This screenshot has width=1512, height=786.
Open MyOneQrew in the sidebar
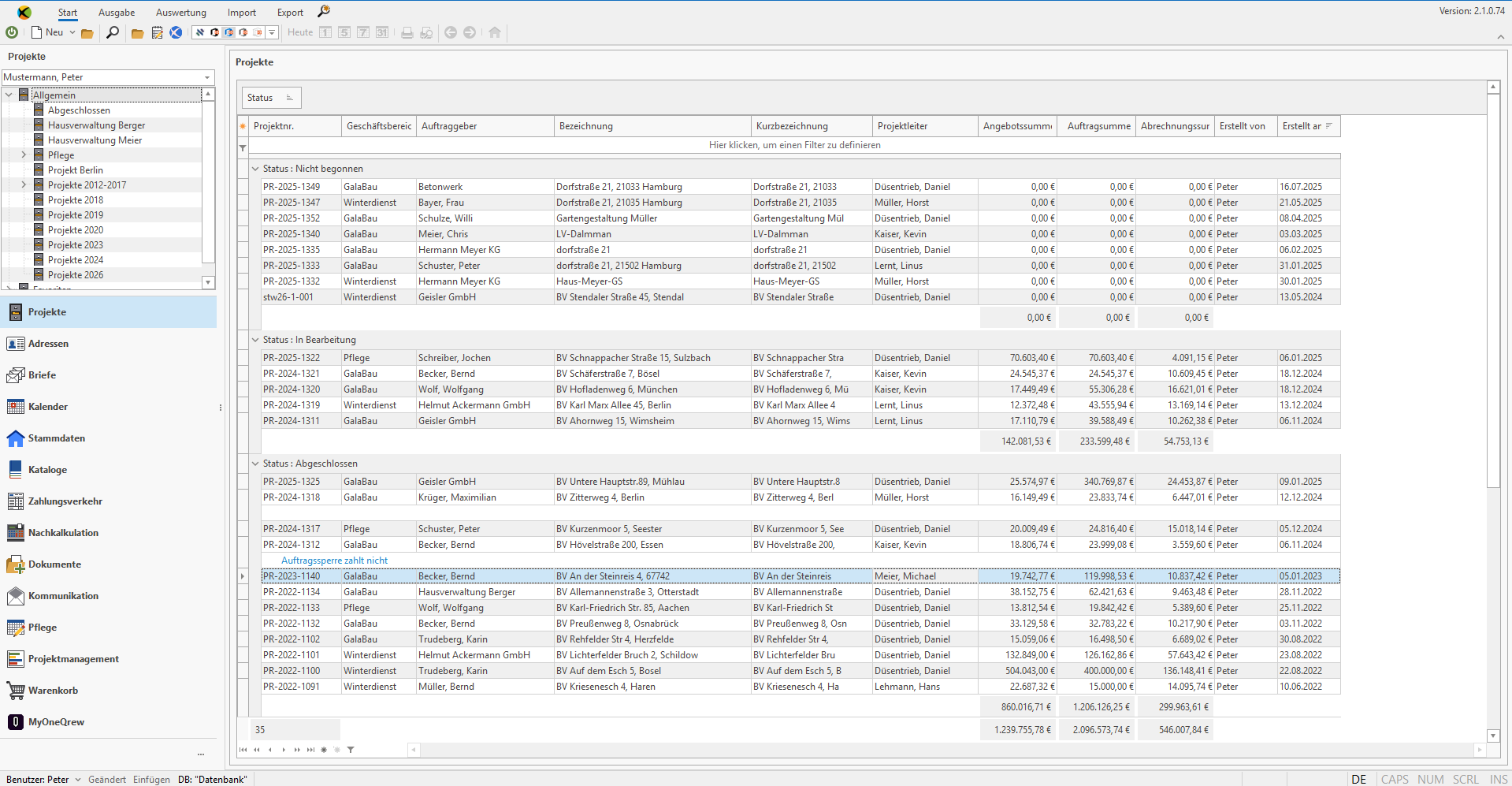[109, 722]
